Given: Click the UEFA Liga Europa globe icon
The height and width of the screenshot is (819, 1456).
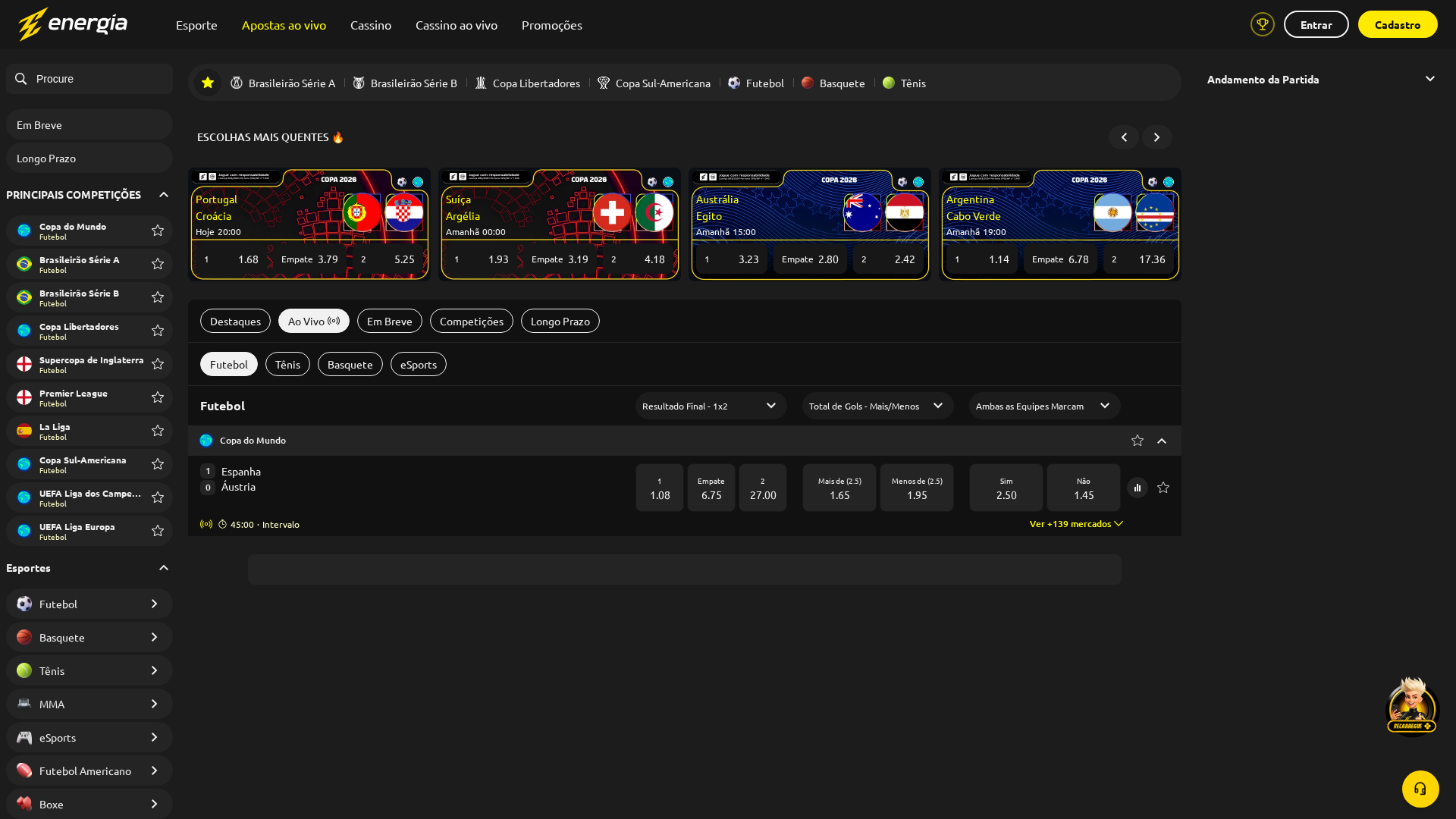Looking at the screenshot, I should click(x=24, y=531).
